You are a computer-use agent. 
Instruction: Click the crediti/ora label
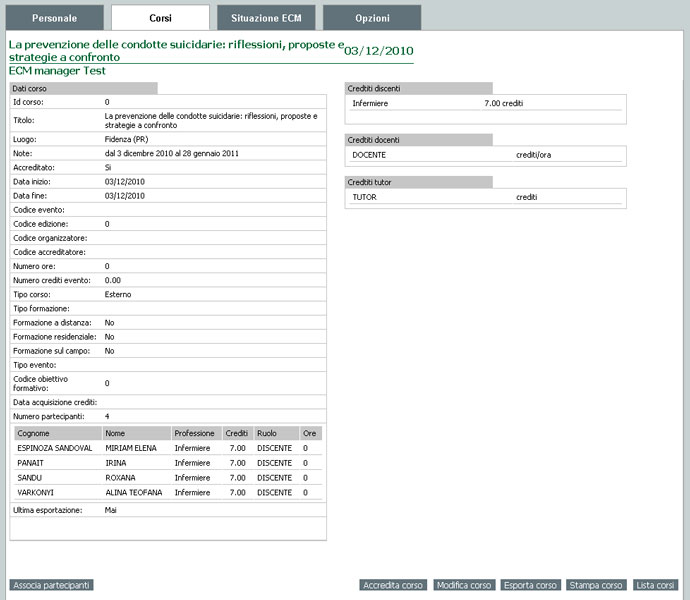pos(533,155)
